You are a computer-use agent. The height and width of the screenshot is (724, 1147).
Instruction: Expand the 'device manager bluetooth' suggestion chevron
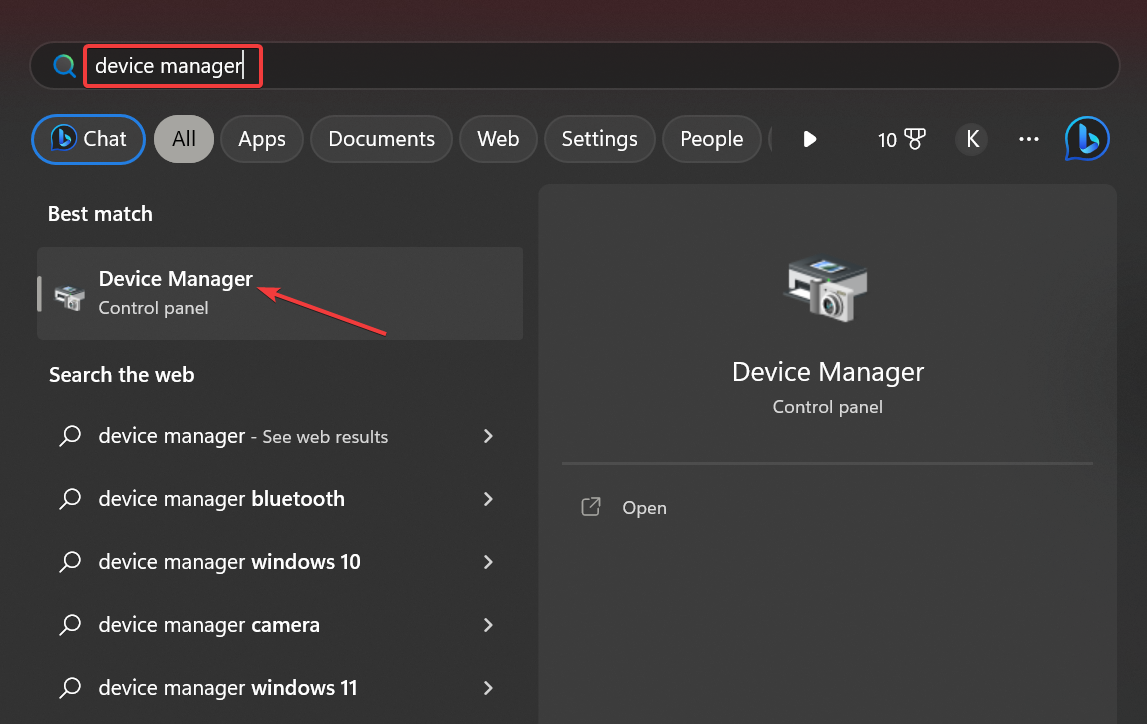tap(488, 499)
